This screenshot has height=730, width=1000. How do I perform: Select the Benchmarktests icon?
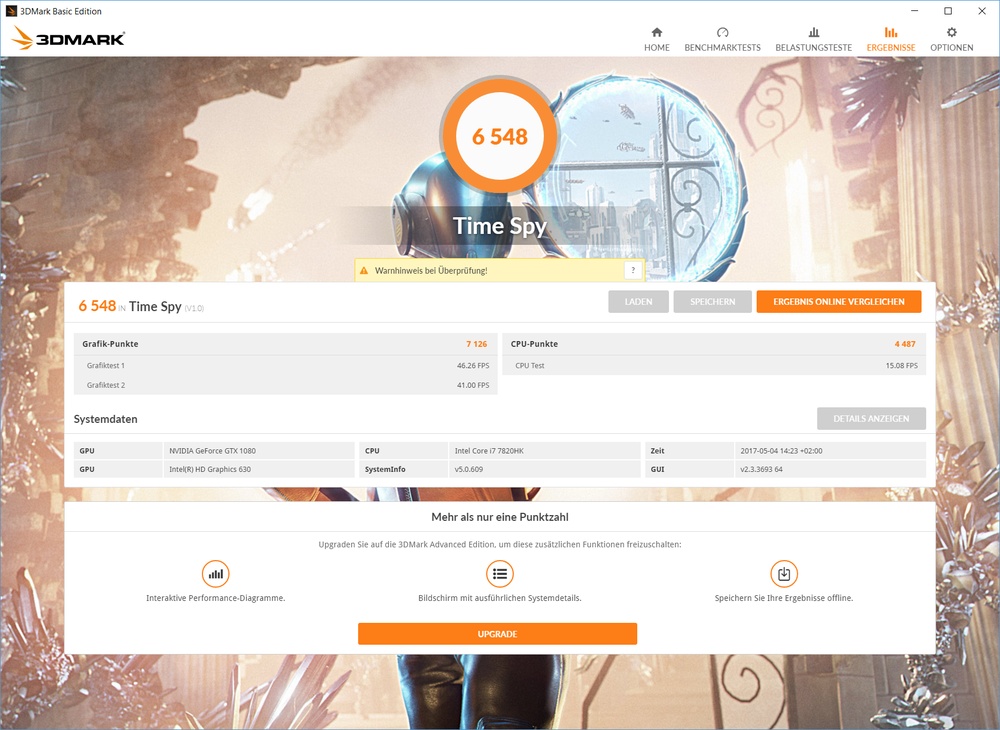point(723,33)
